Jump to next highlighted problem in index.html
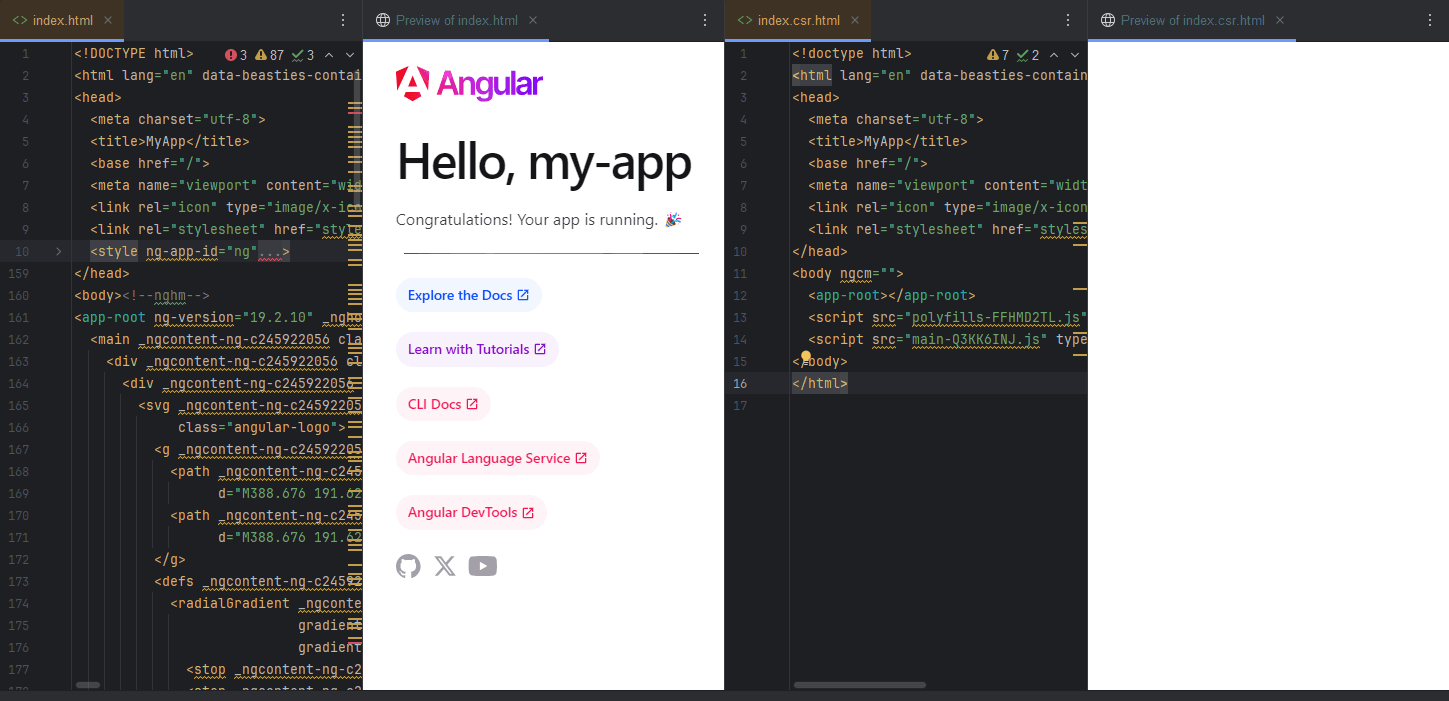The height and width of the screenshot is (701, 1449). click(x=350, y=55)
